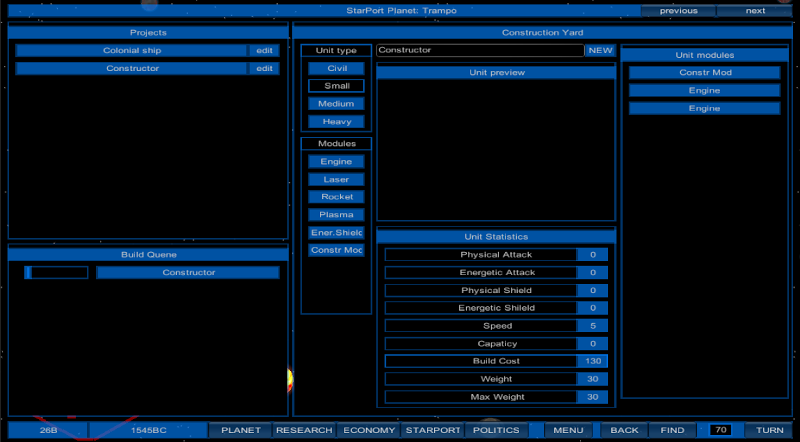Open the STARPORT screen
800x442 pixels.
pos(433,430)
